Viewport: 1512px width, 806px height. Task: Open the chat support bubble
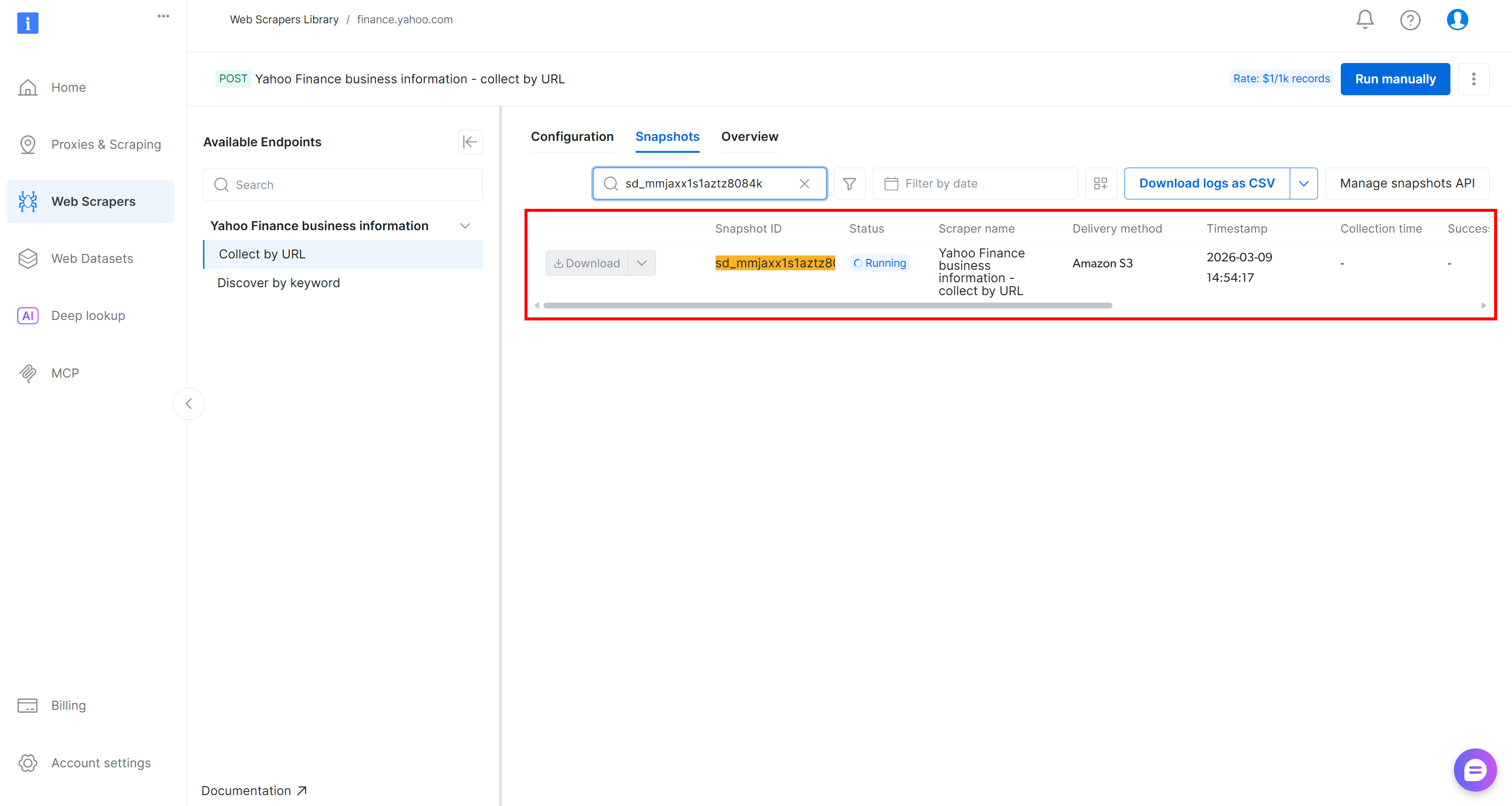point(1475,770)
